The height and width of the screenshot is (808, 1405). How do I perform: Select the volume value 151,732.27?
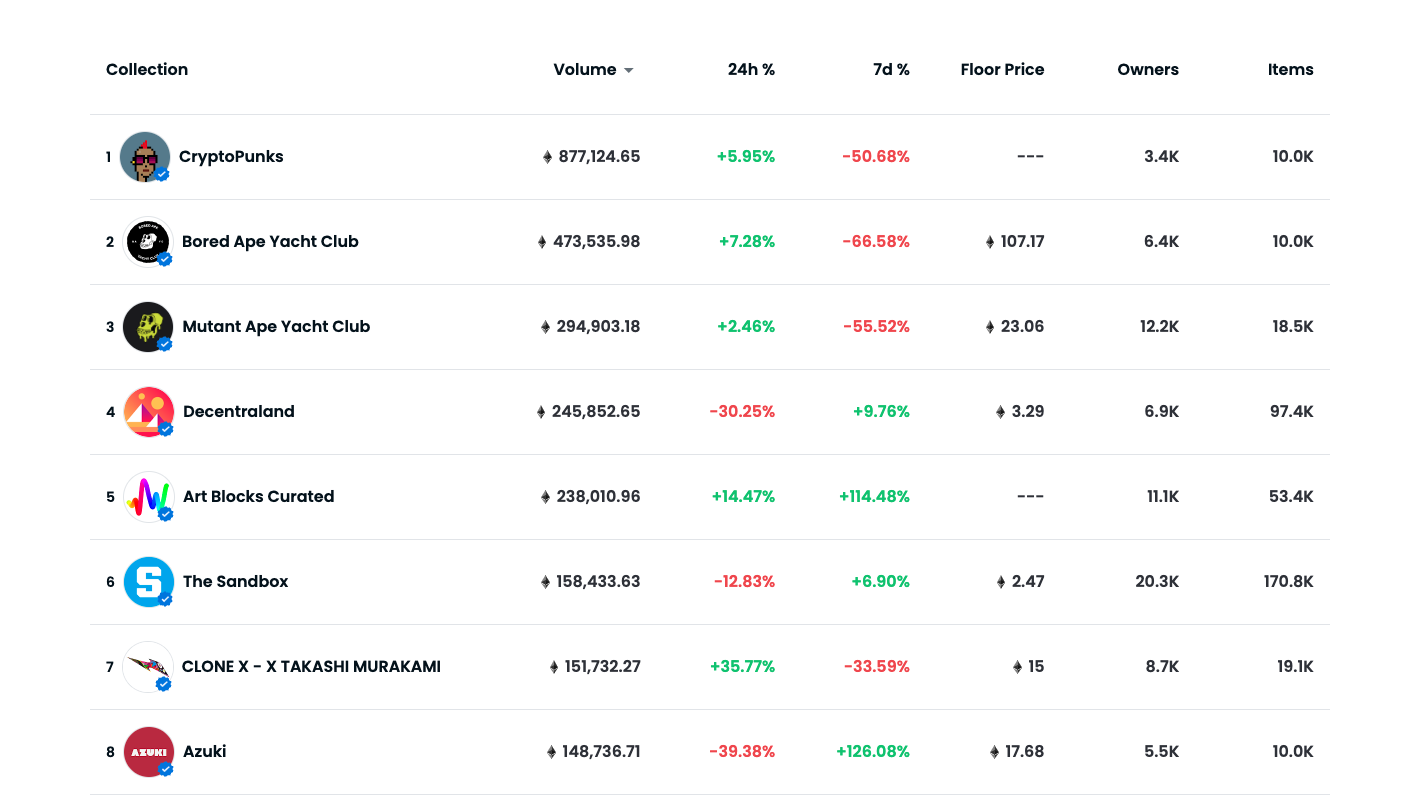pyautogui.click(x=603, y=667)
